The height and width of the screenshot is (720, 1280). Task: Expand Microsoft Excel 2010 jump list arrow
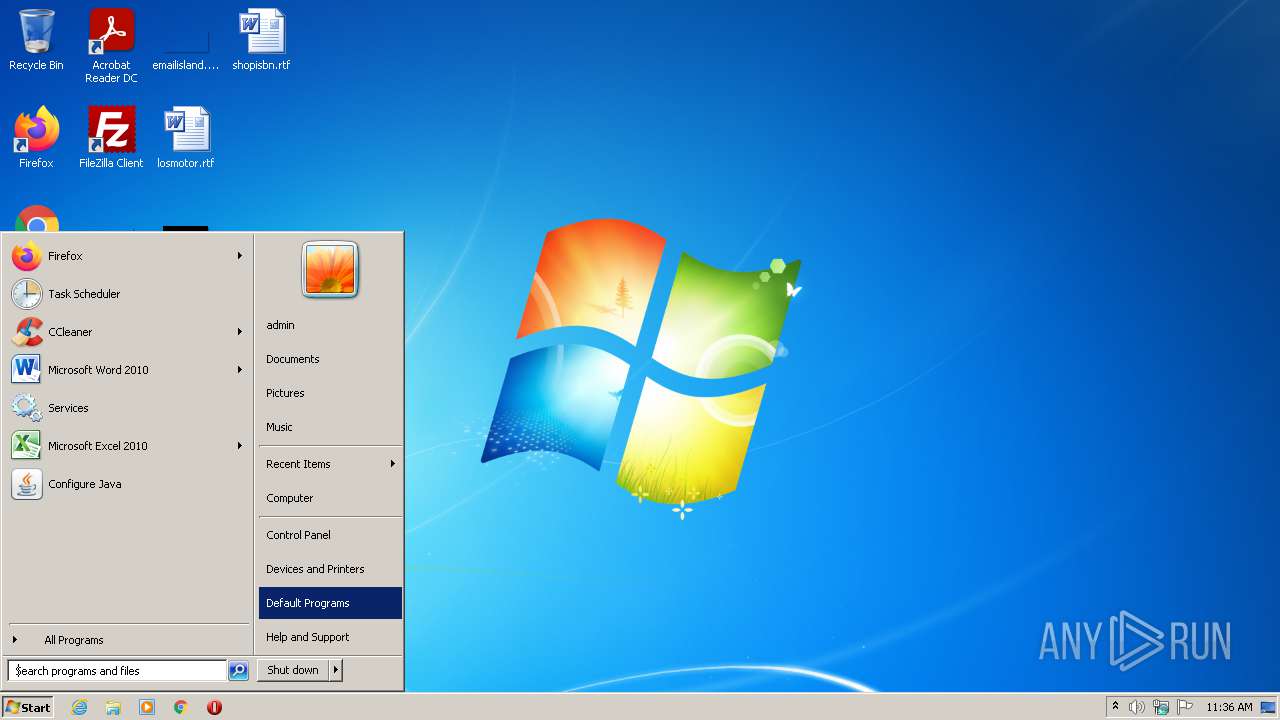(240, 446)
